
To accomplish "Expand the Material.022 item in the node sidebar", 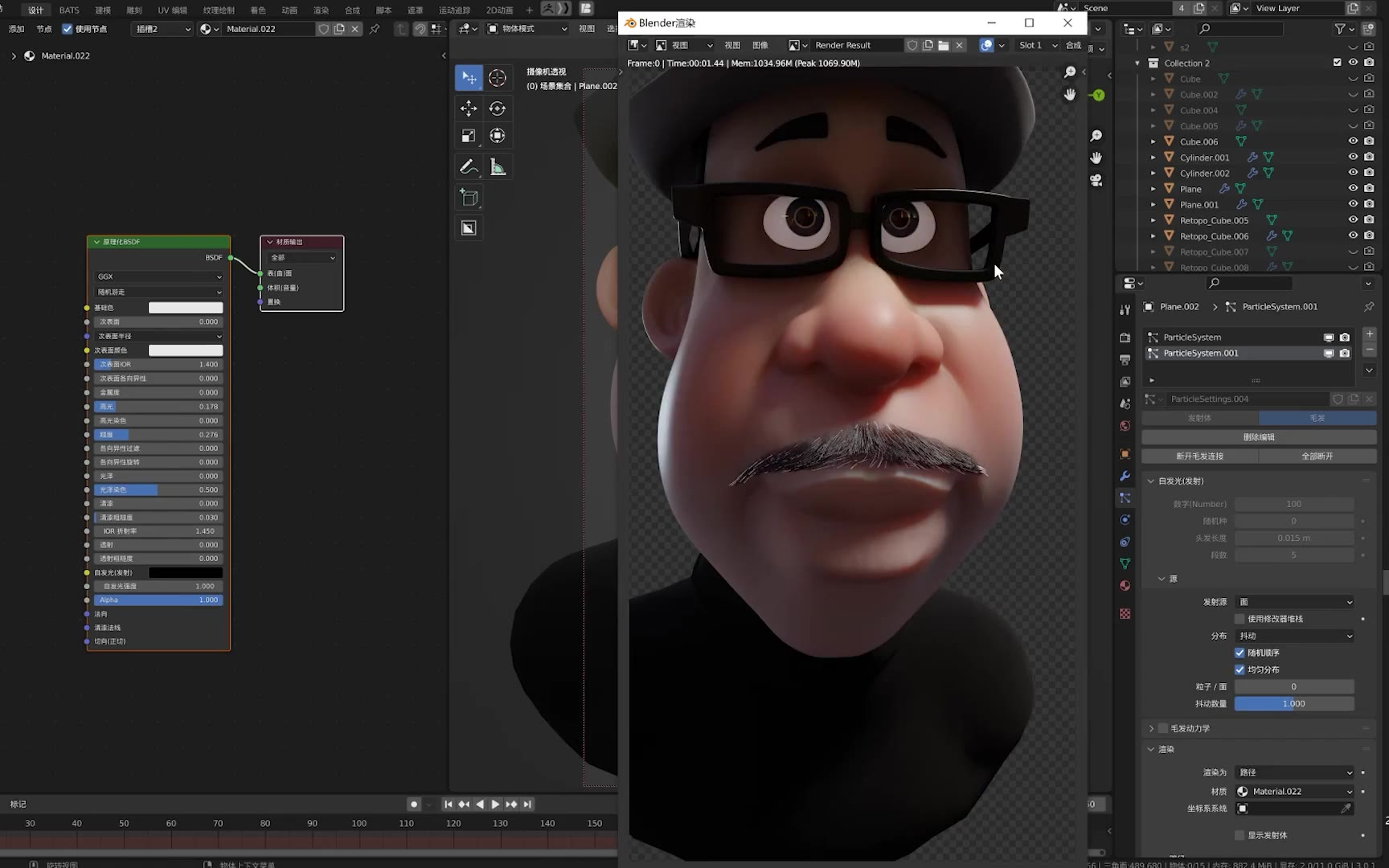I will click(14, 56).
